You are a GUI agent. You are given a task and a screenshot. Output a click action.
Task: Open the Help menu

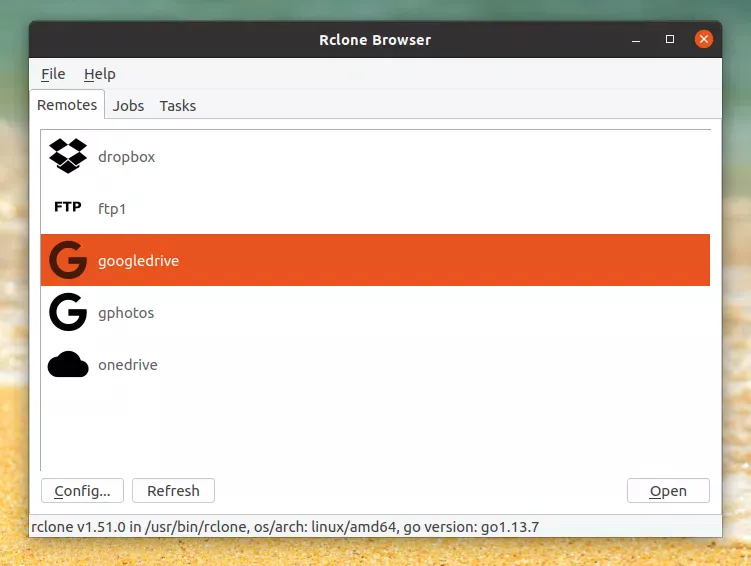(x=100, y=74)
